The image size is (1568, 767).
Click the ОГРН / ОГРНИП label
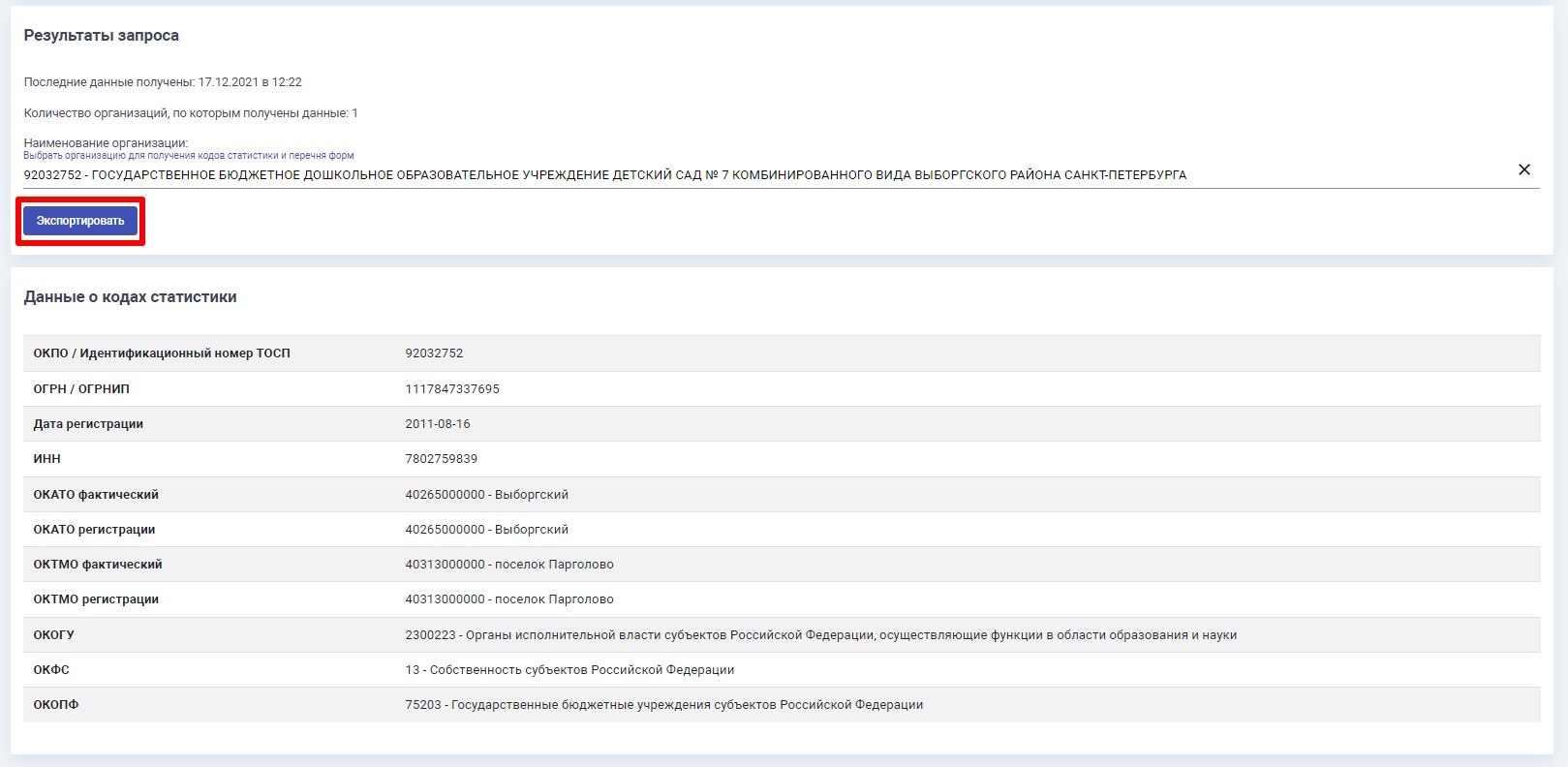(x=81, y=388)
